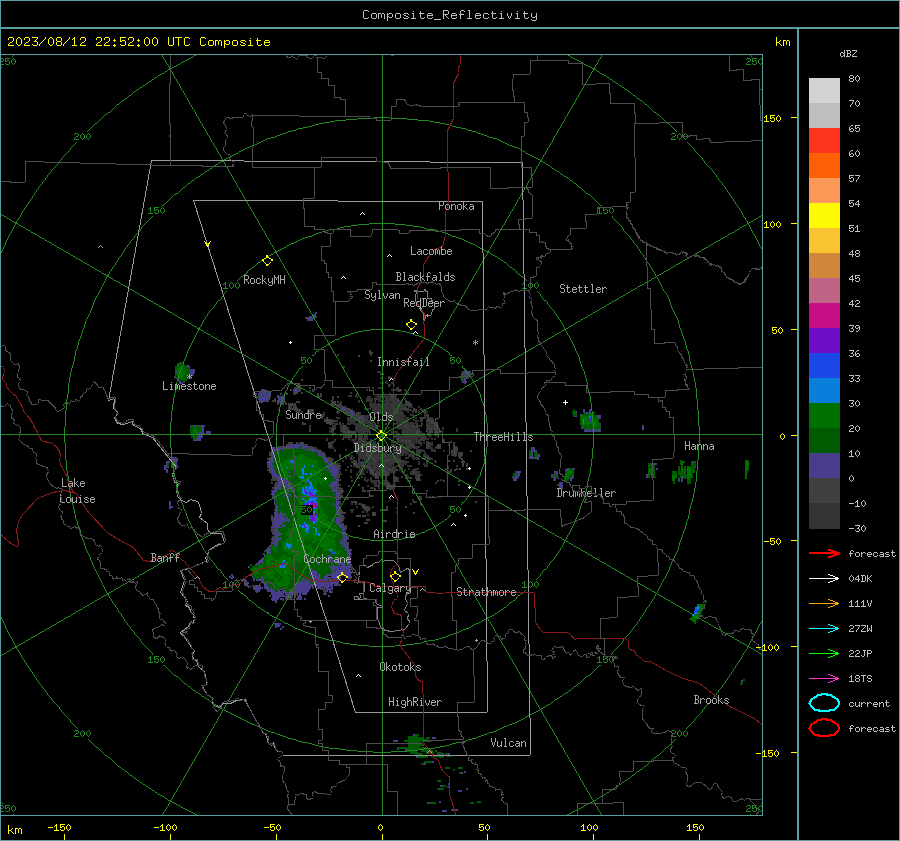Select the magenta swatch in dBZ legend
900x841 pixels.
(824, 315)
